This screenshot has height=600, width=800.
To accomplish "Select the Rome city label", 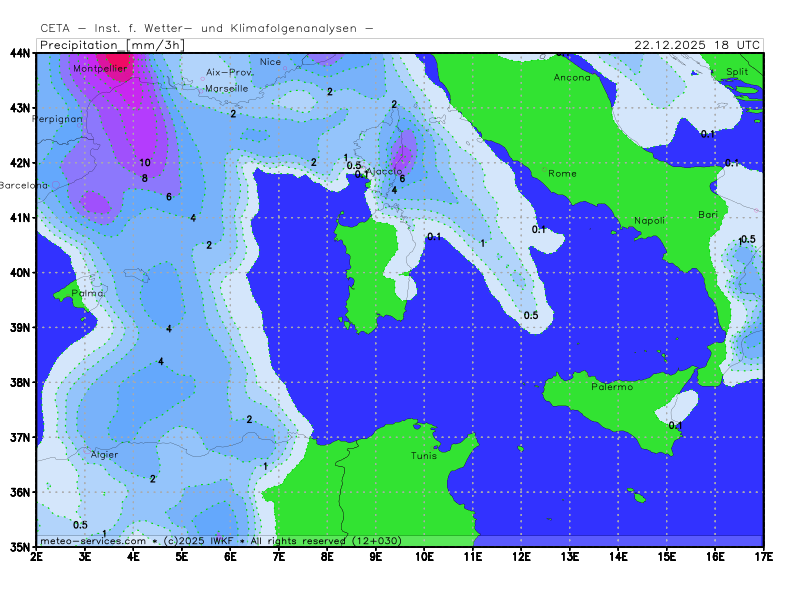I will pos(562,174).
